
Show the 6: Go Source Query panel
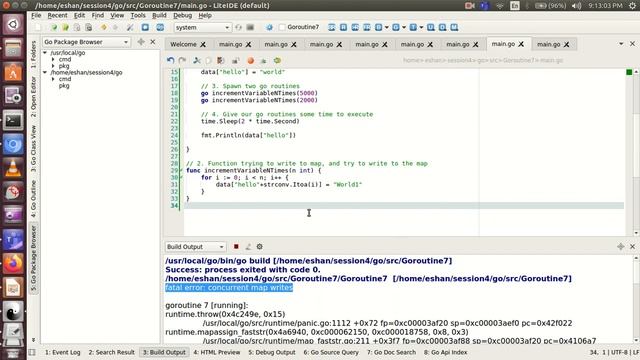331,352
